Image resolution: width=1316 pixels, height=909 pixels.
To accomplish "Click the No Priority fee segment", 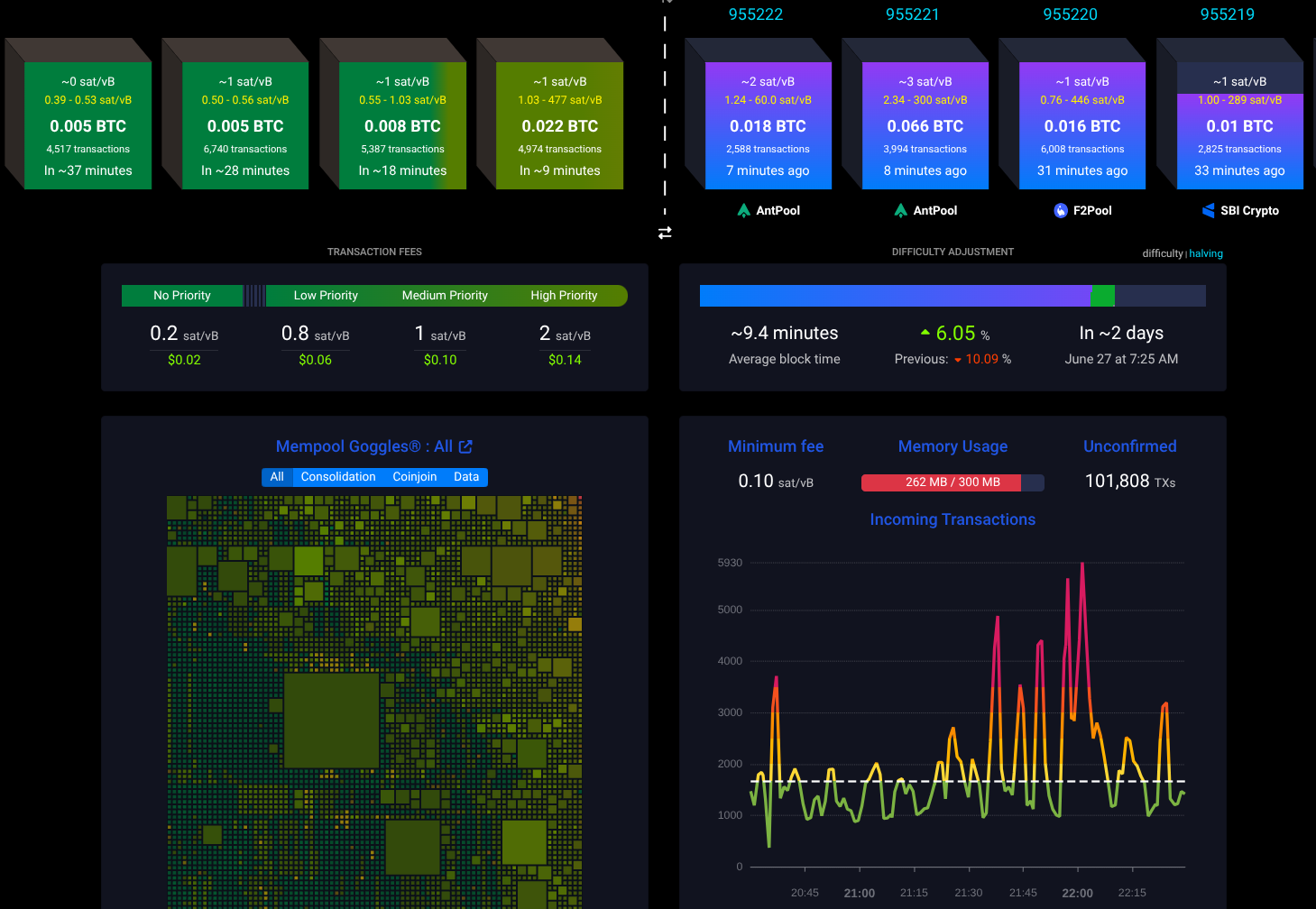I will coord(182,296).
